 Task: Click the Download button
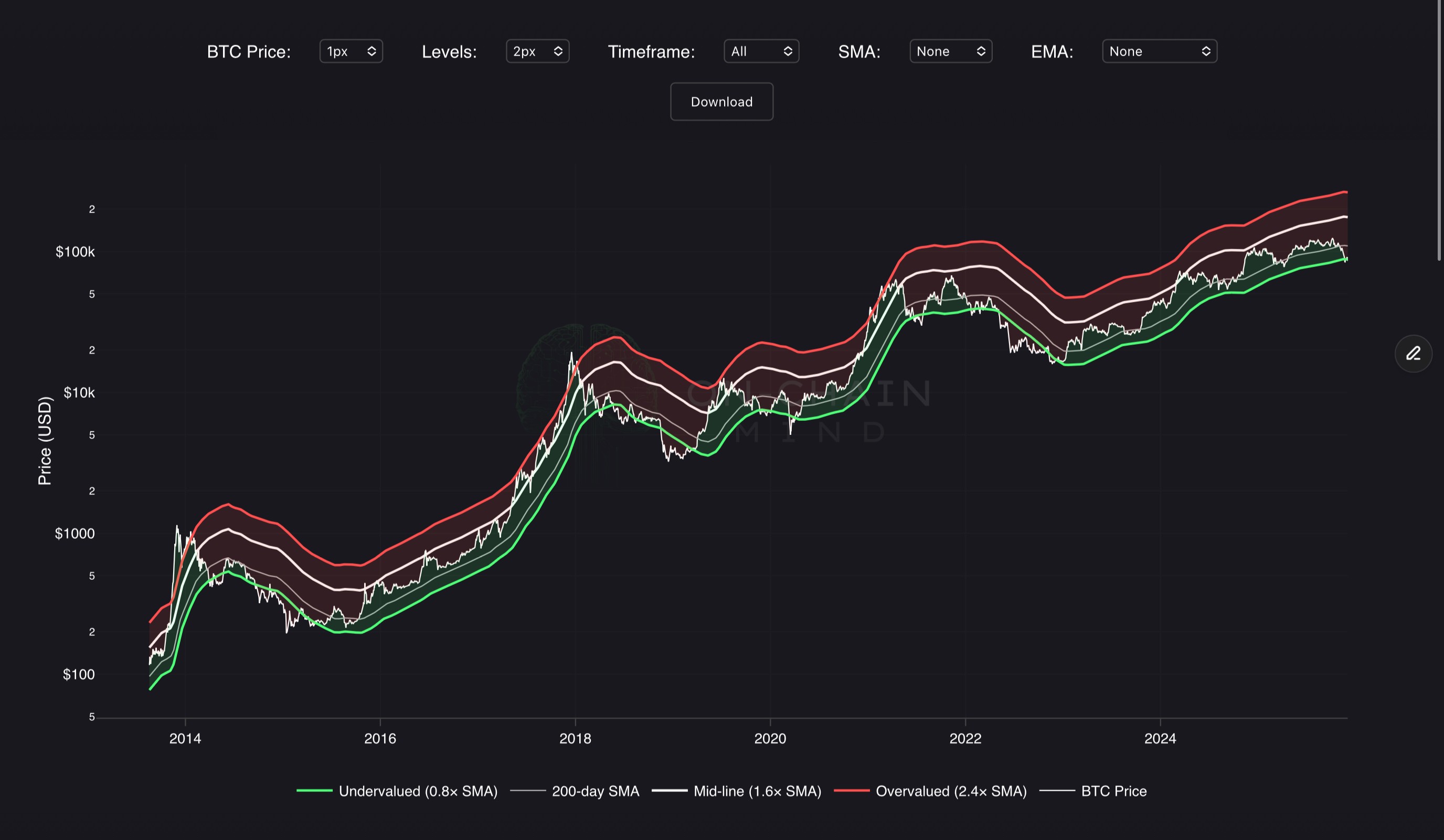[721, 102]
